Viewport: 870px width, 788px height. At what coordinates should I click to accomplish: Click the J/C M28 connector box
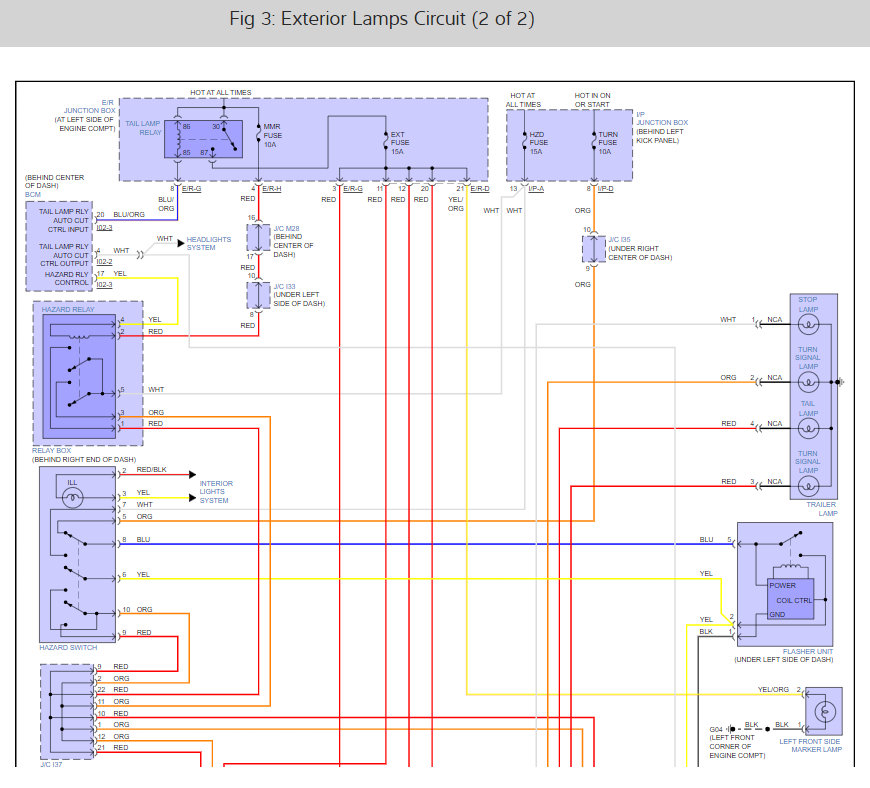pos(259,238)
